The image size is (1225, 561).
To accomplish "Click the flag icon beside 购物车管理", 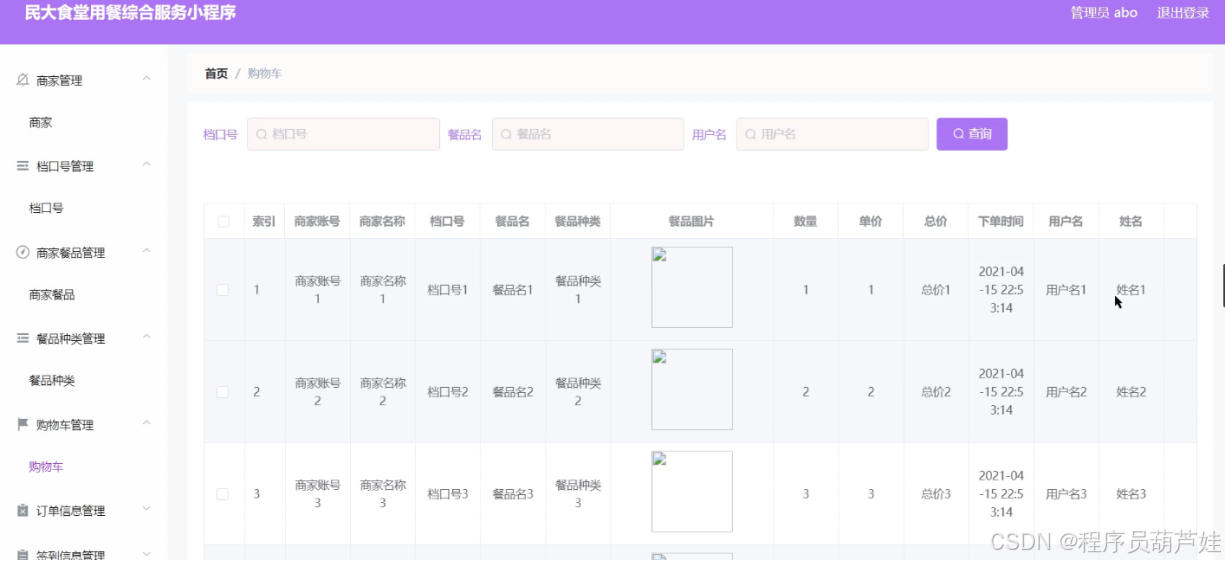I will [22, 424].
